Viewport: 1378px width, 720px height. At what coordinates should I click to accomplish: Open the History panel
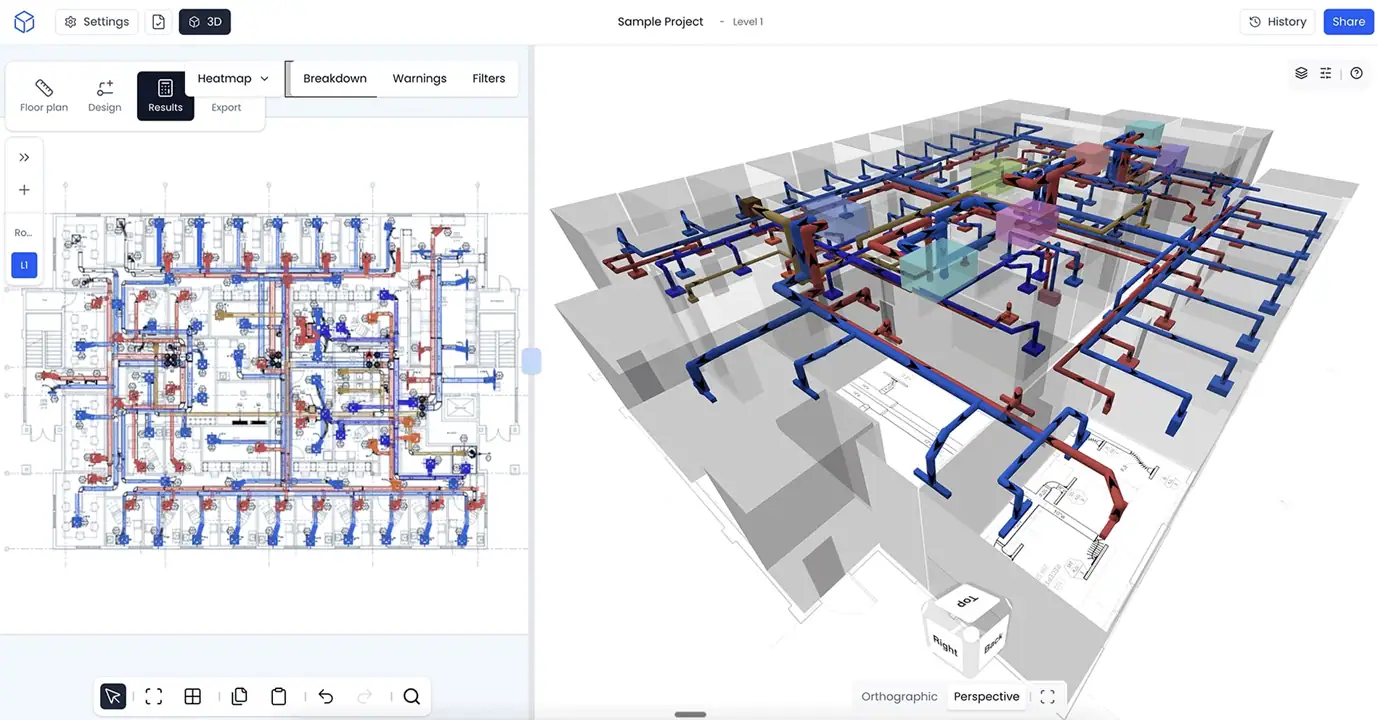point(1278,22)
